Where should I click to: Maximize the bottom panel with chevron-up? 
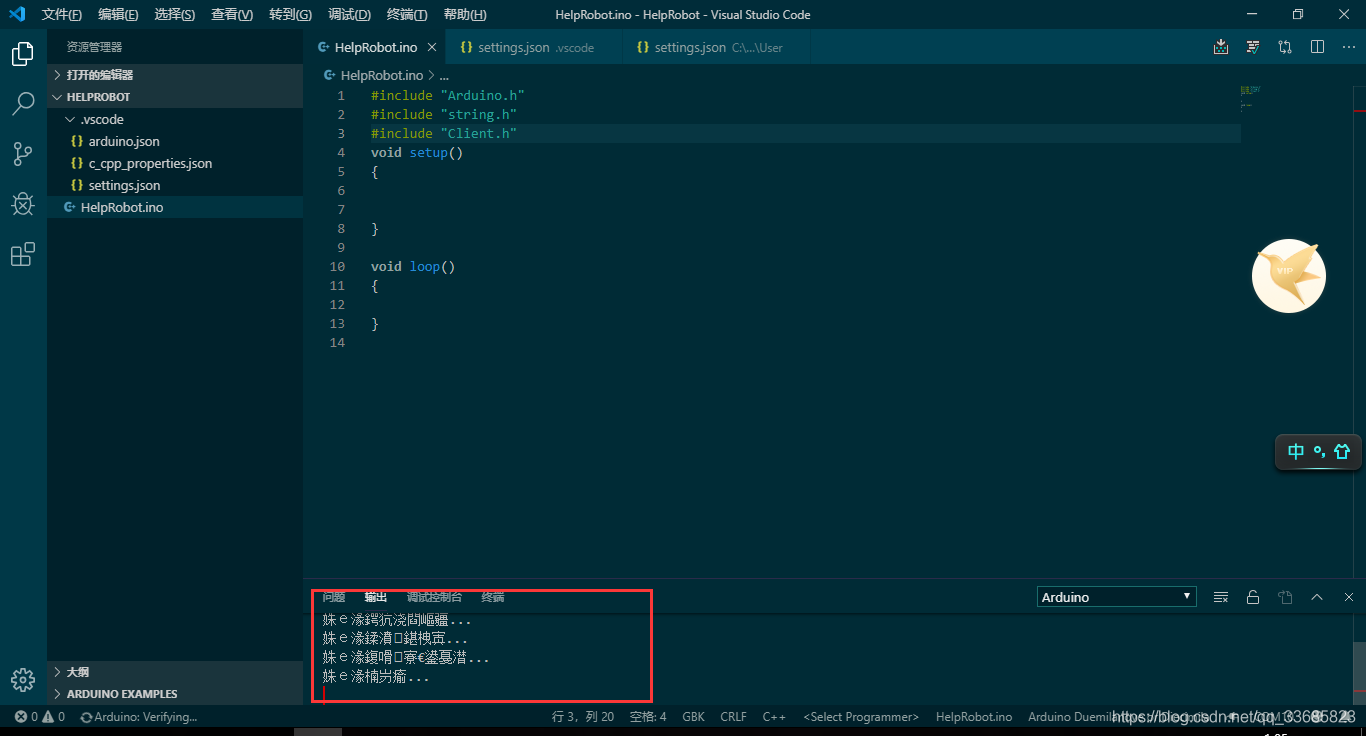pyautogui.click(x=1317, y=597)
